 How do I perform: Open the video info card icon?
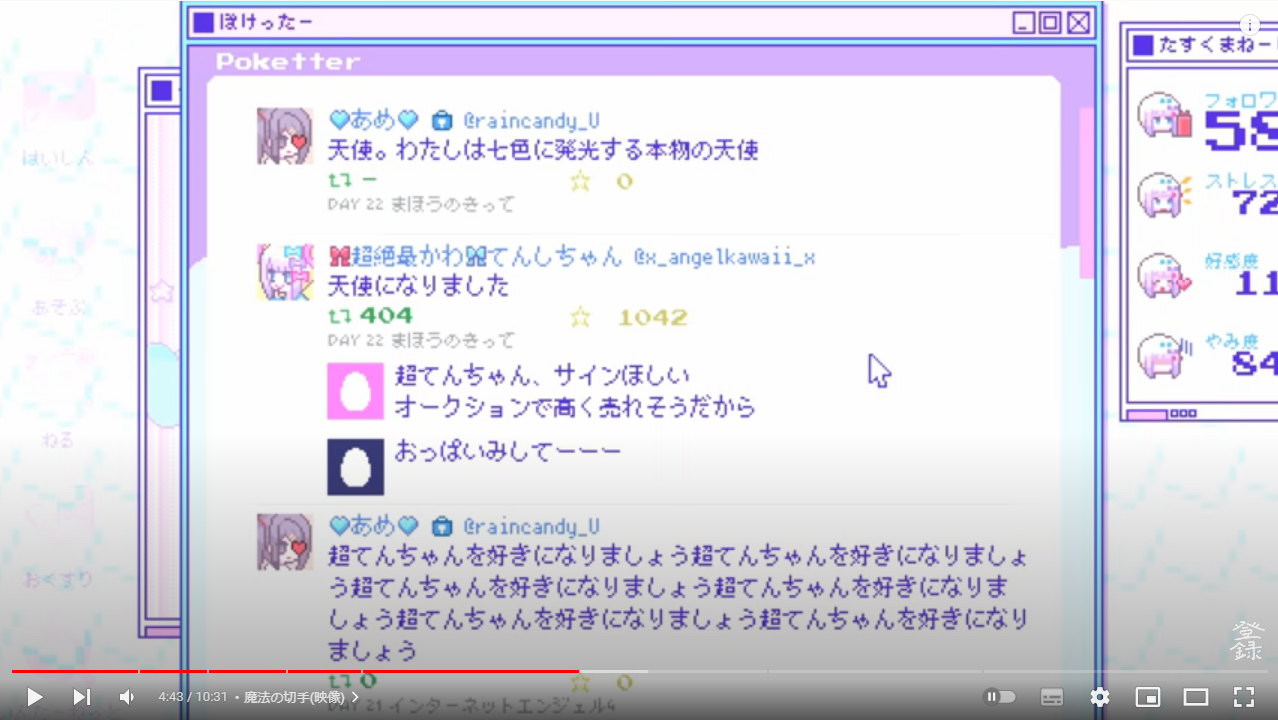tap(1251, 25)
